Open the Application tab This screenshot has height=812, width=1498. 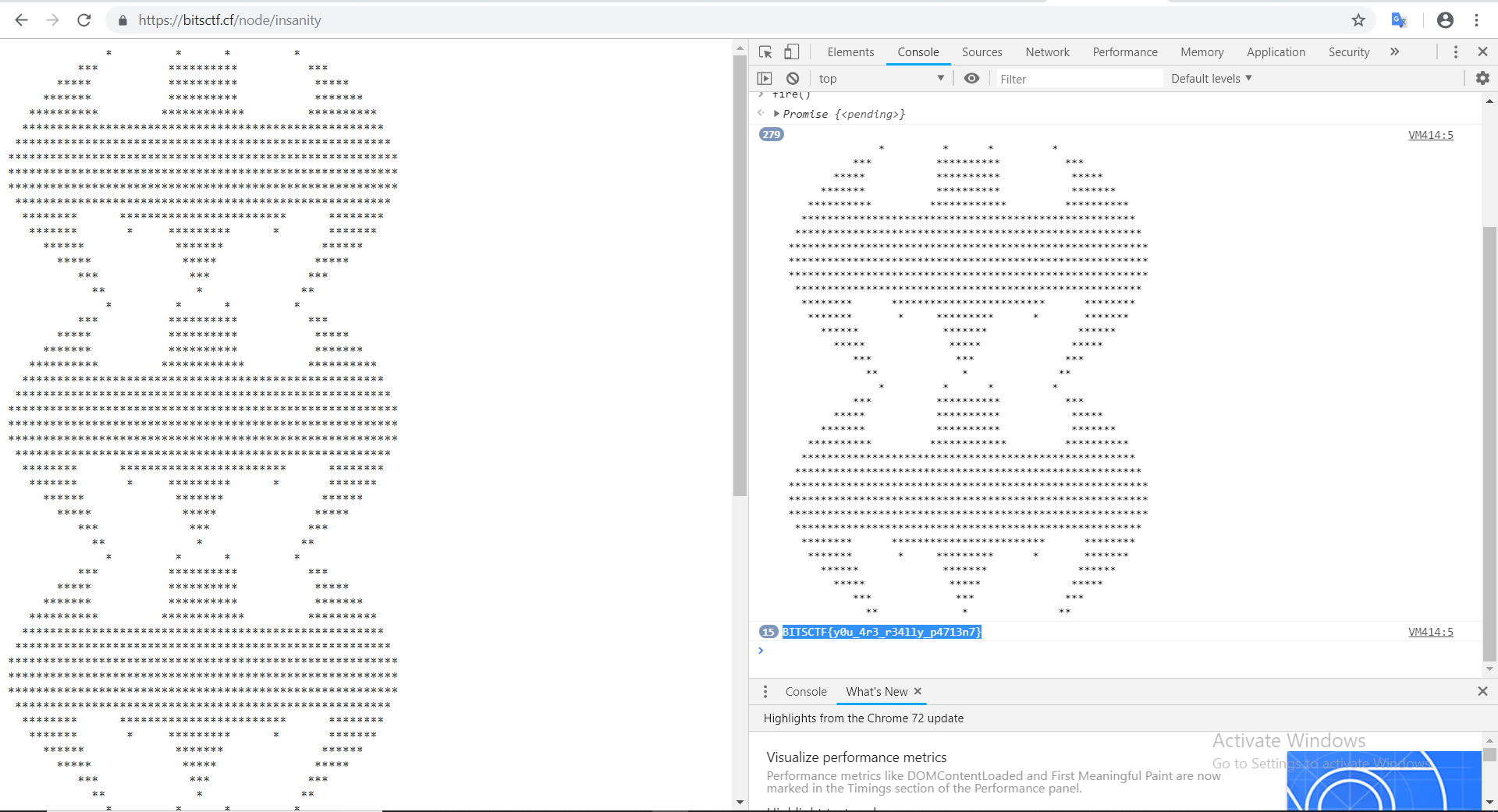(1276, 51)
